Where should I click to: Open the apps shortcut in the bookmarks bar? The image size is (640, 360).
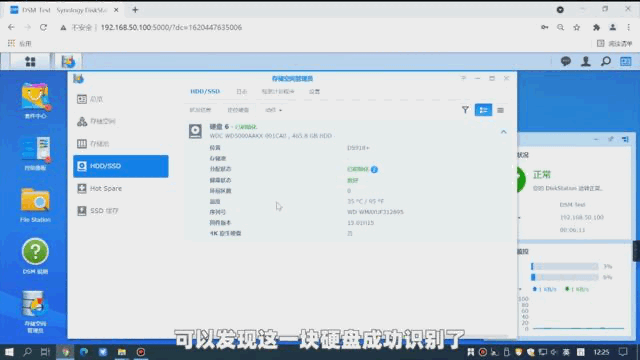(19, 43)
